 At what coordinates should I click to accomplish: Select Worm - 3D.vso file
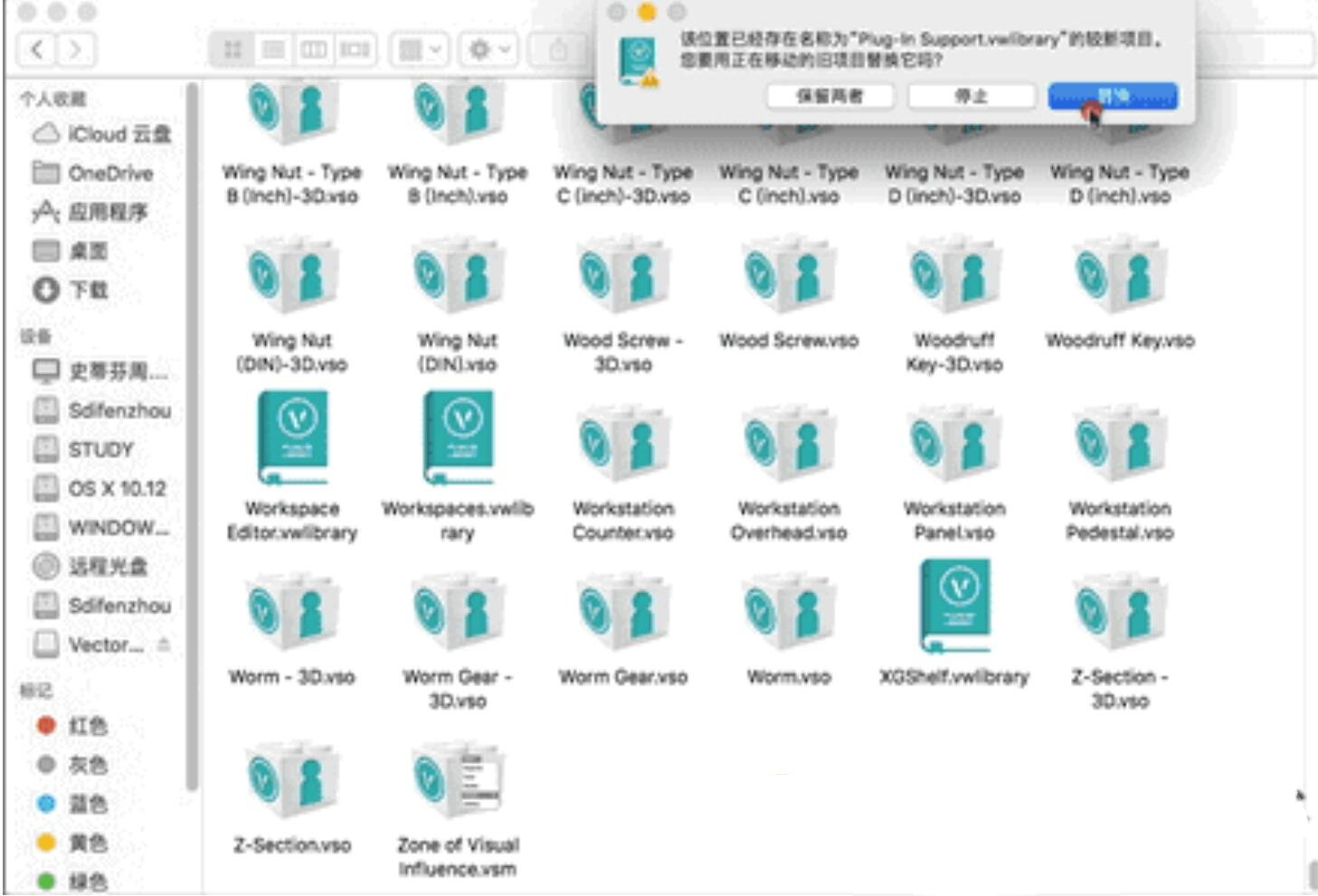pos(292,630)
